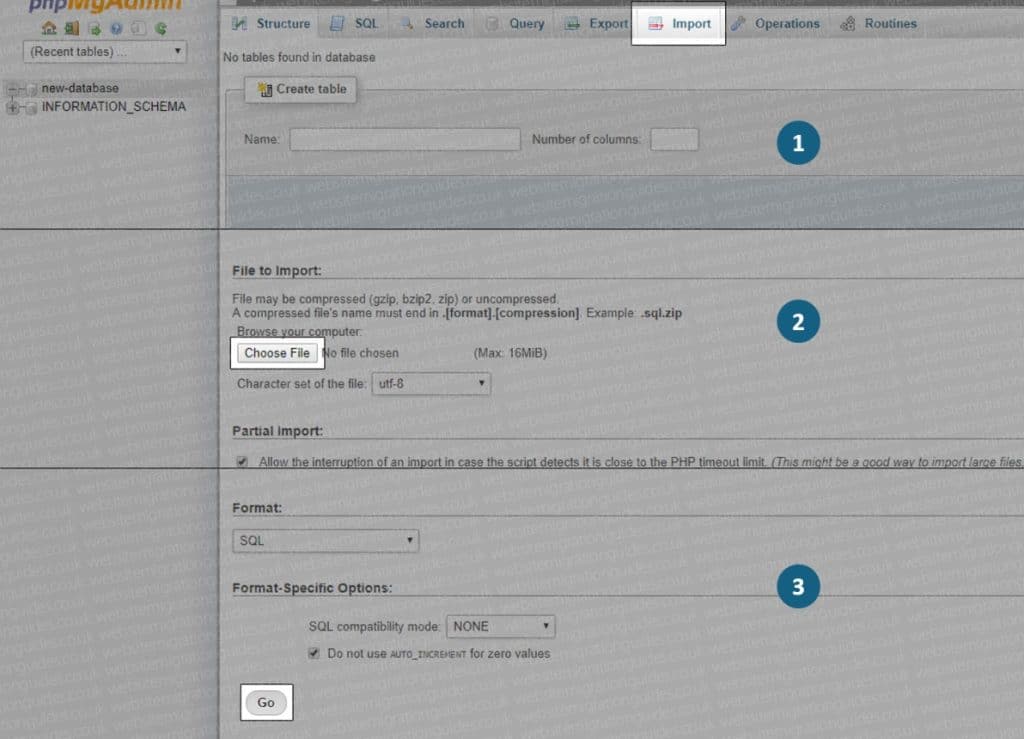Click the phpMyAdmin logo

point(104,6)
